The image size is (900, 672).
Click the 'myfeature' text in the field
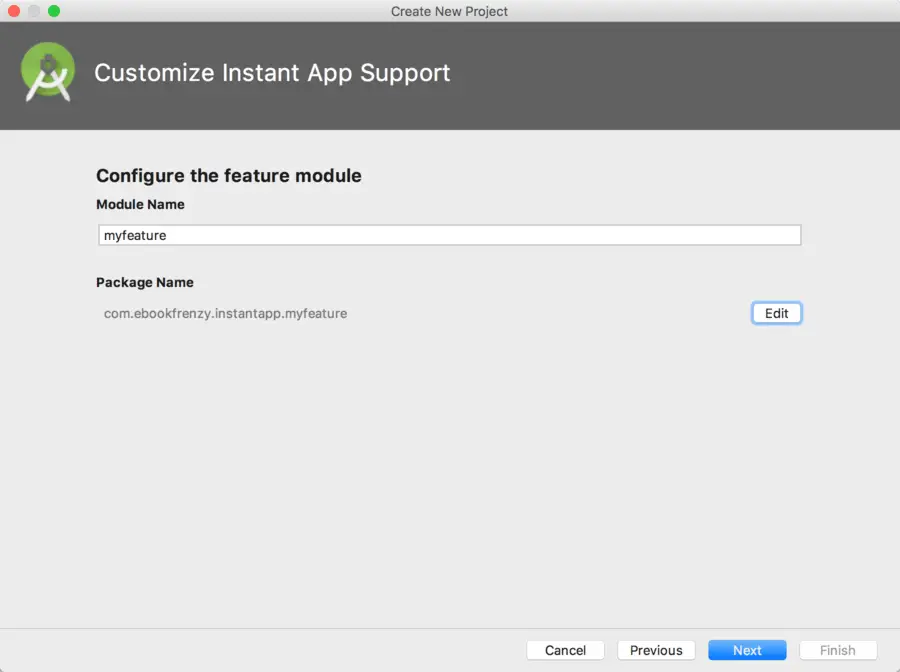click(x=135, y=235)
